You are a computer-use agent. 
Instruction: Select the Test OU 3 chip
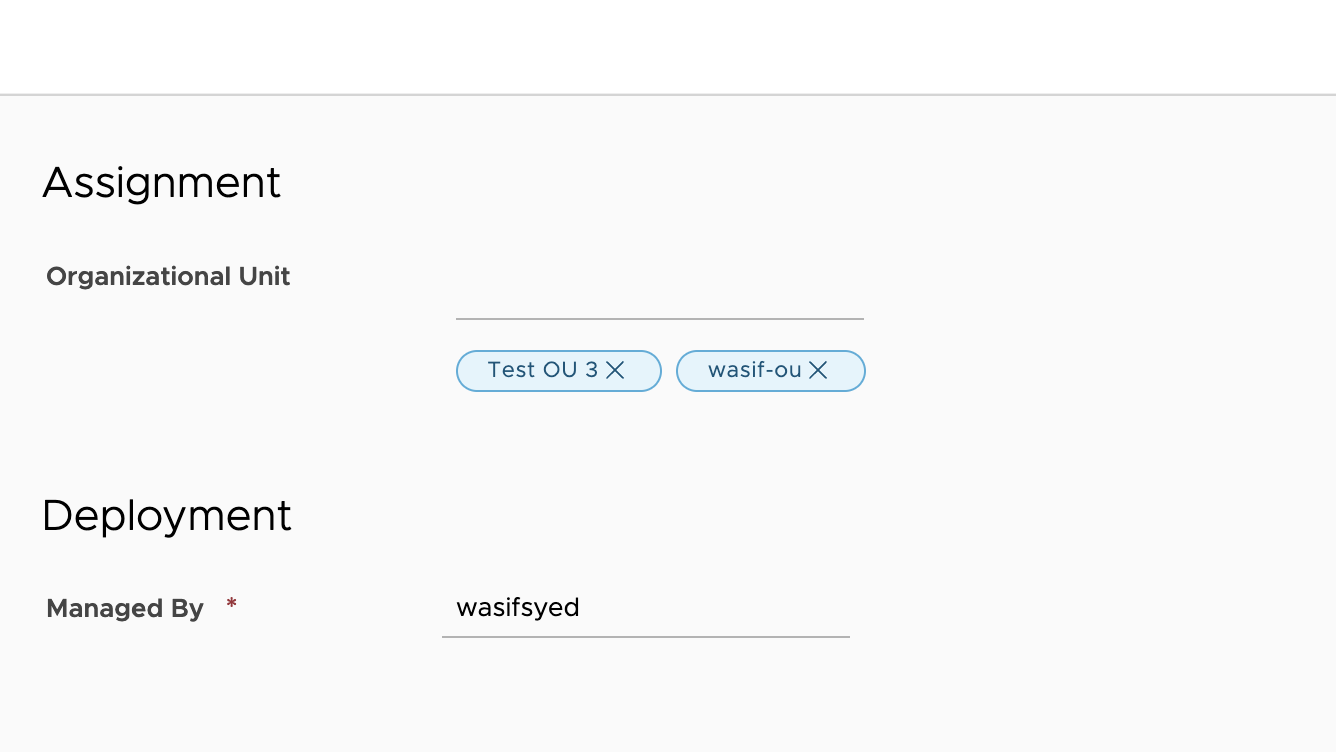(545, 370)
